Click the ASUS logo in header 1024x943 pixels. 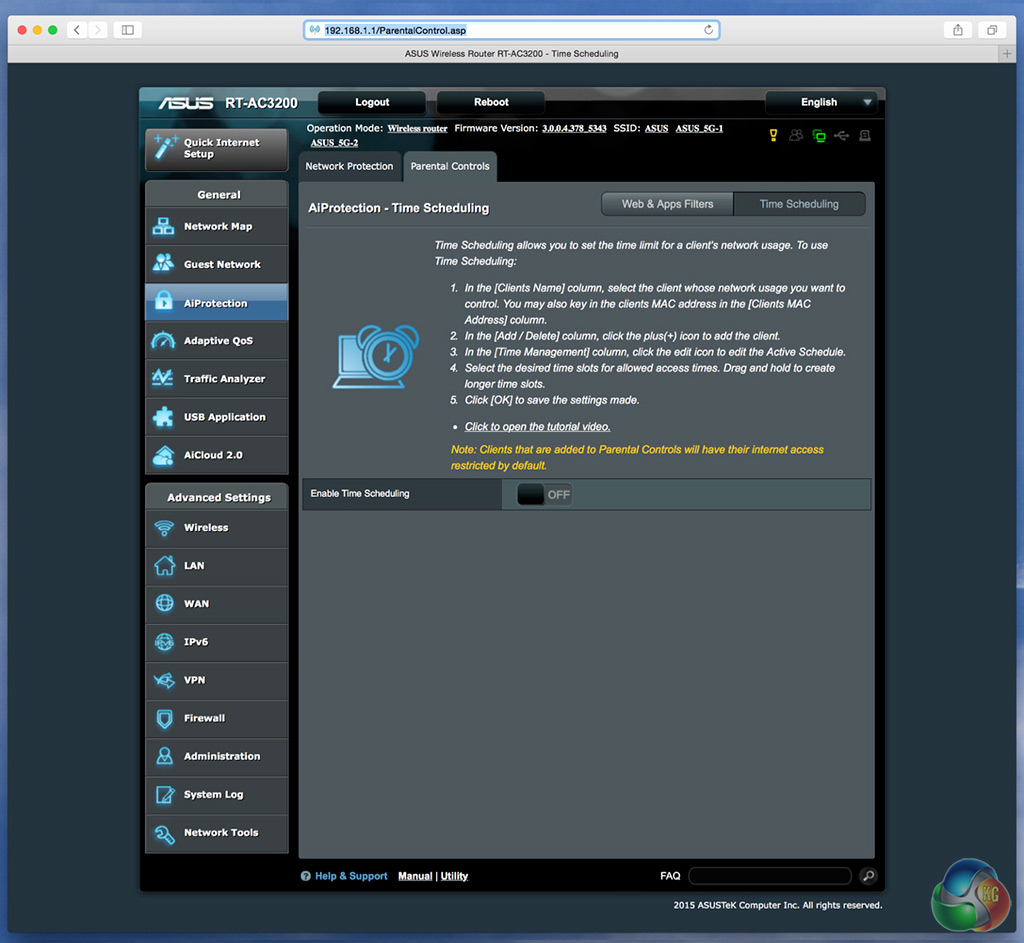[186, 103]
